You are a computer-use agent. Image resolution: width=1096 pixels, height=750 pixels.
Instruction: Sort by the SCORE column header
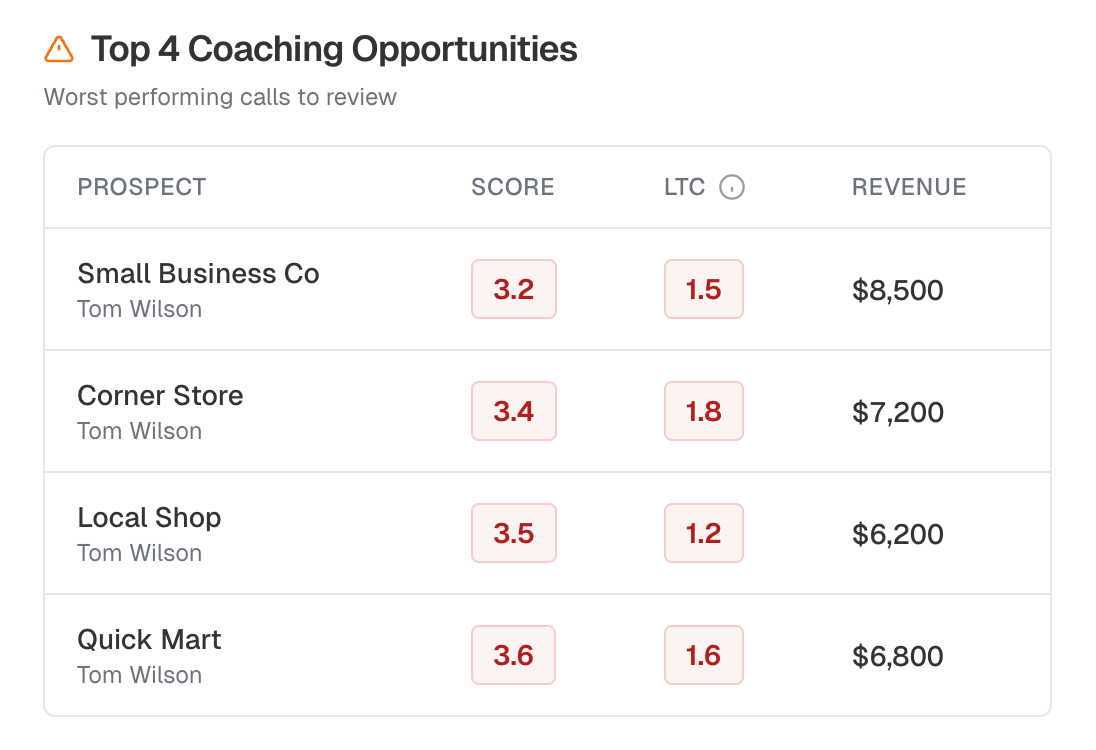[x=512, y=187]
